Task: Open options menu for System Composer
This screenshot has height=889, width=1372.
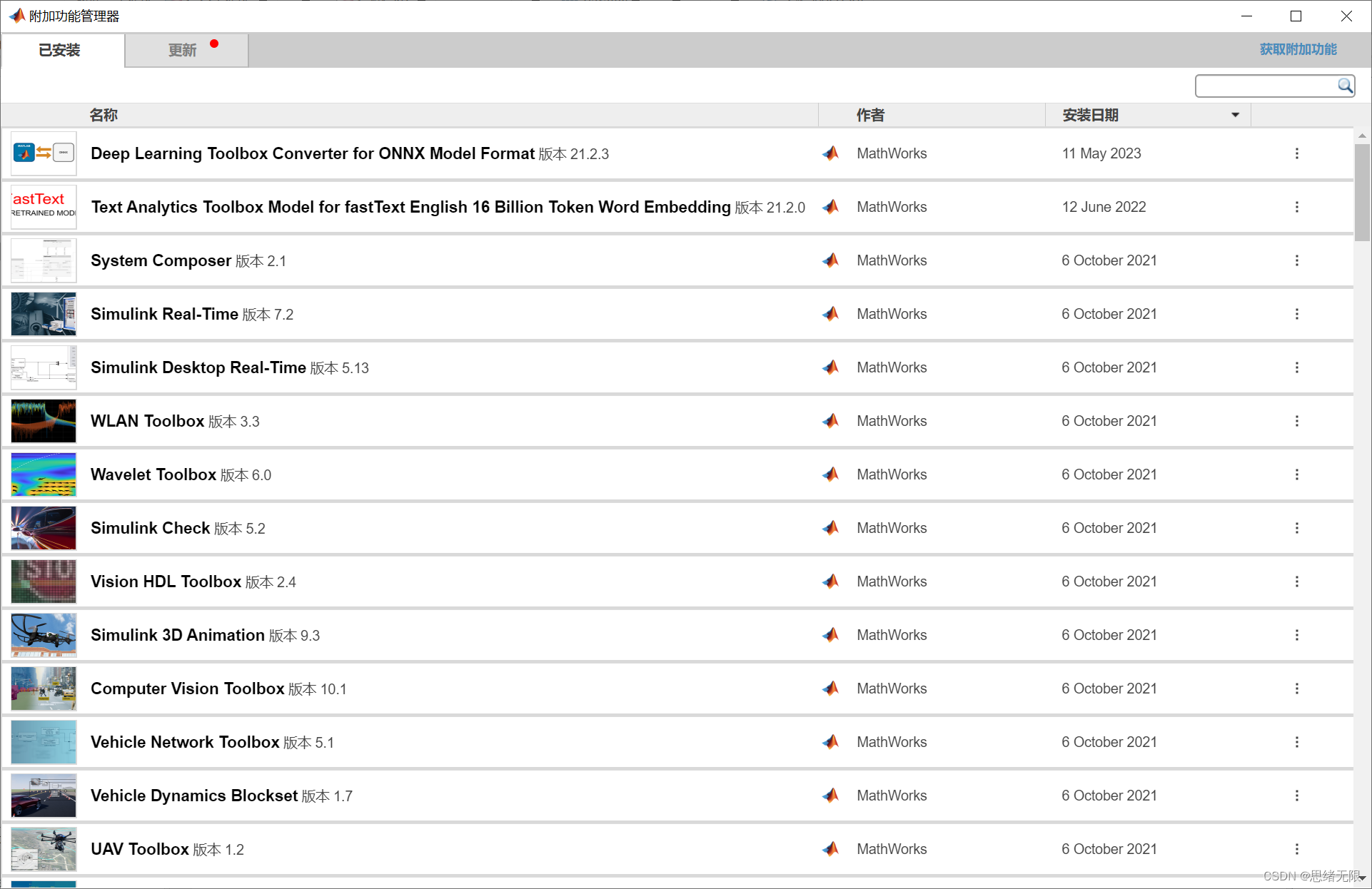Action: tap(1296, 260)
